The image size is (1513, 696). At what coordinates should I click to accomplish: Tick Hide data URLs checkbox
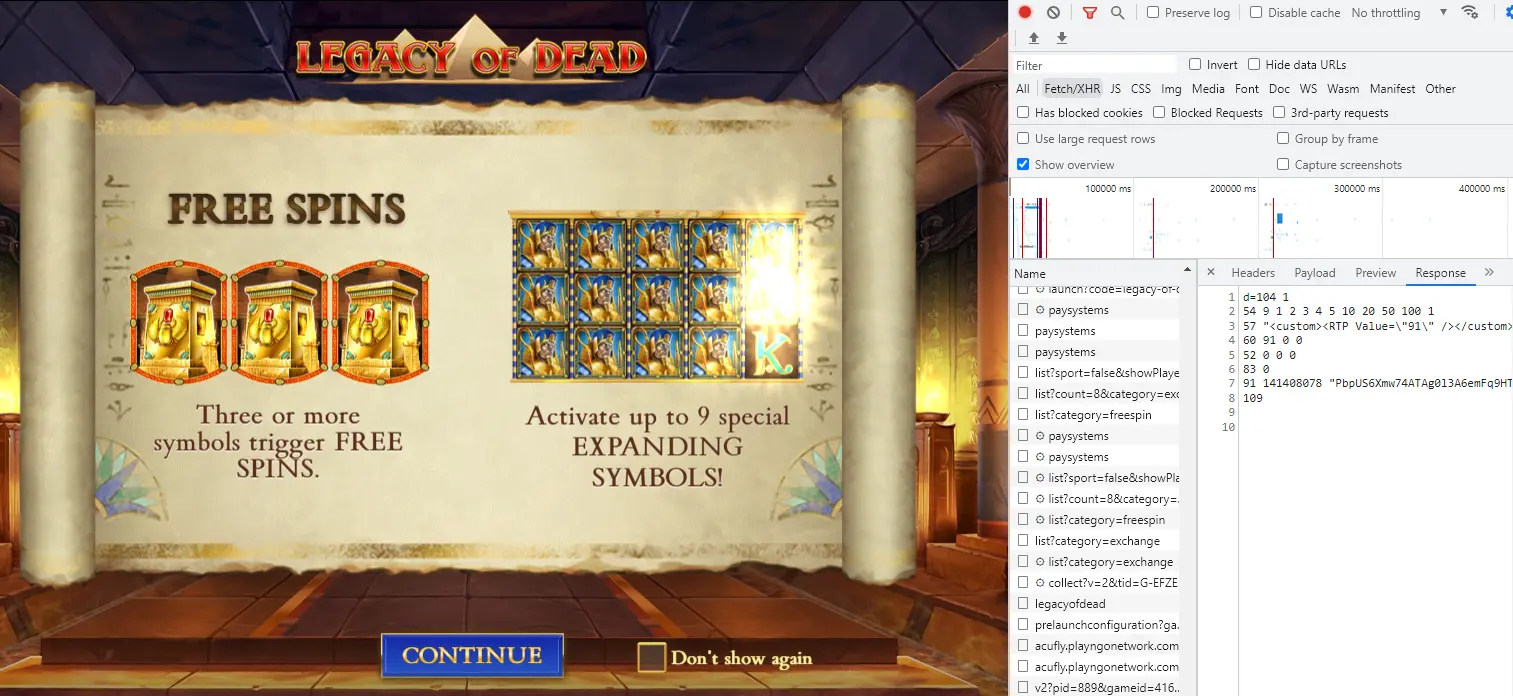[x=1254, y=65]
